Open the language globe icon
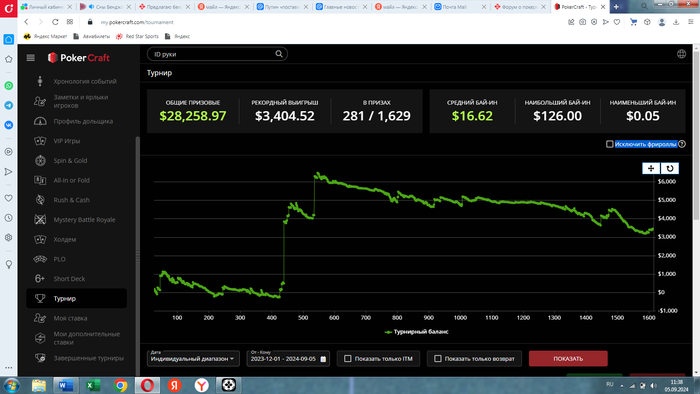The image size is (700, 394). pyautogui.click(x=681, y=54)
